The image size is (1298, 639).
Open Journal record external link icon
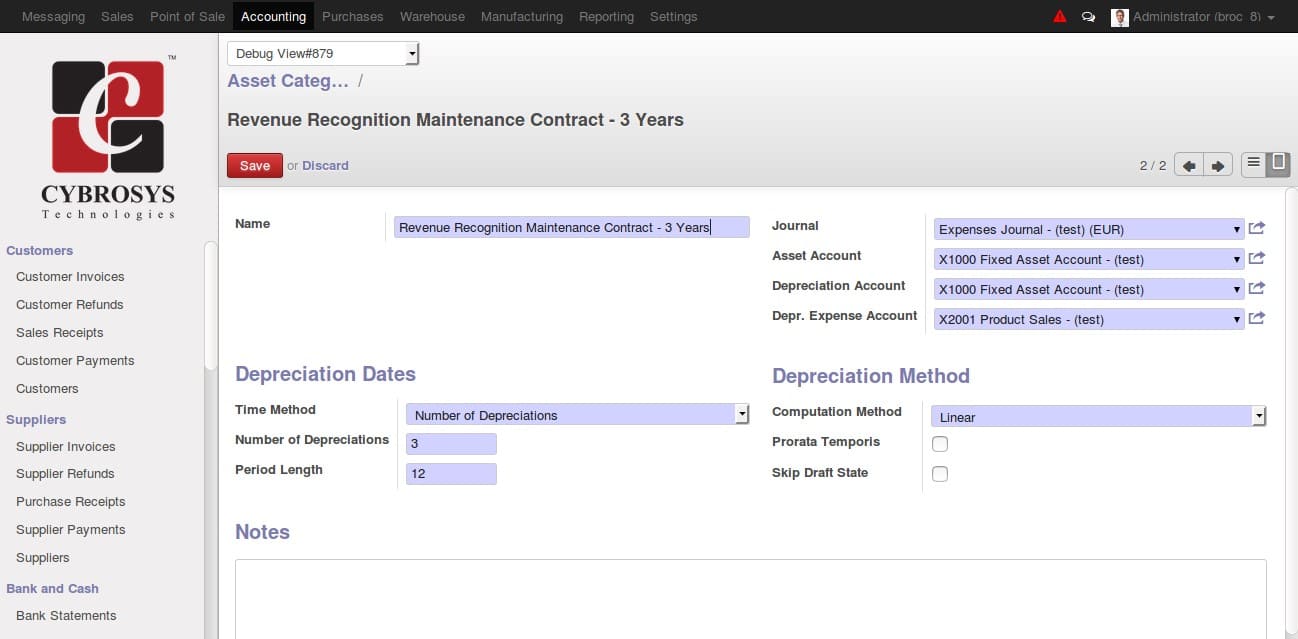coord(1257,228)
